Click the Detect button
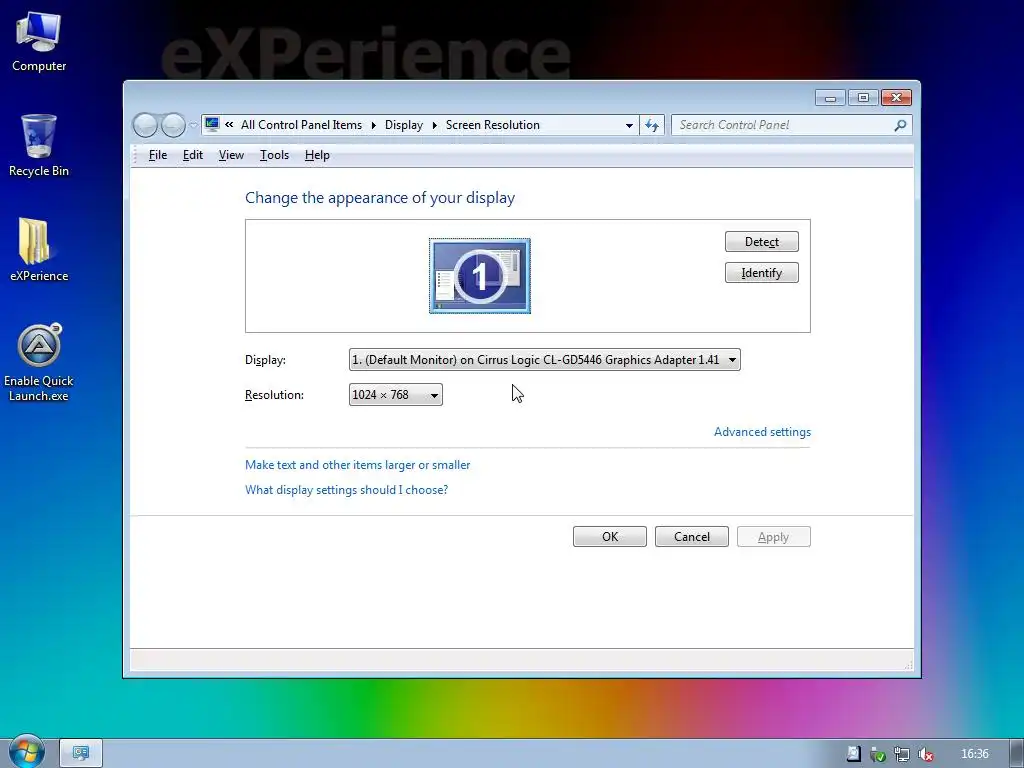This screenshot has width=1024, height=768. coord(761,242)
